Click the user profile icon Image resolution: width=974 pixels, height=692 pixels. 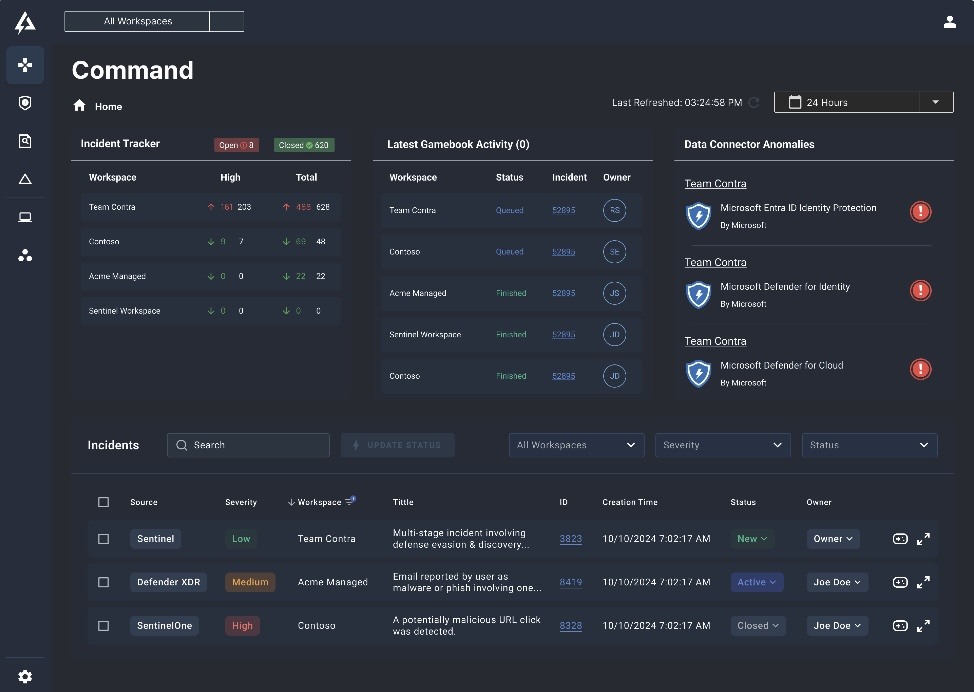pyautogui.click(x=949, y=22)
